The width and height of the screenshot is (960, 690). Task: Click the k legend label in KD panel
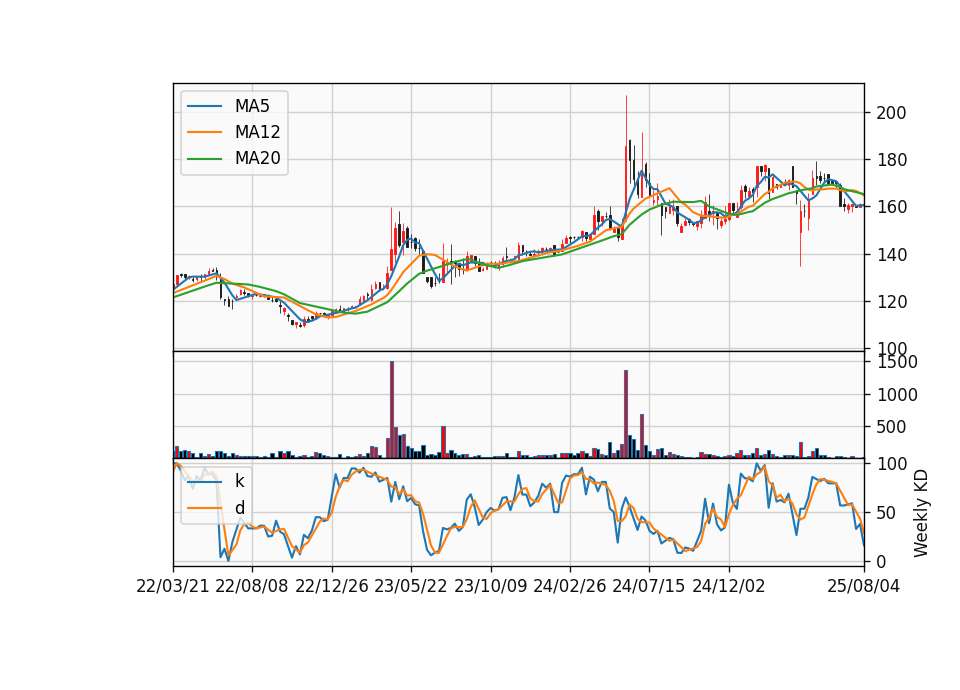tap(239, 482)
